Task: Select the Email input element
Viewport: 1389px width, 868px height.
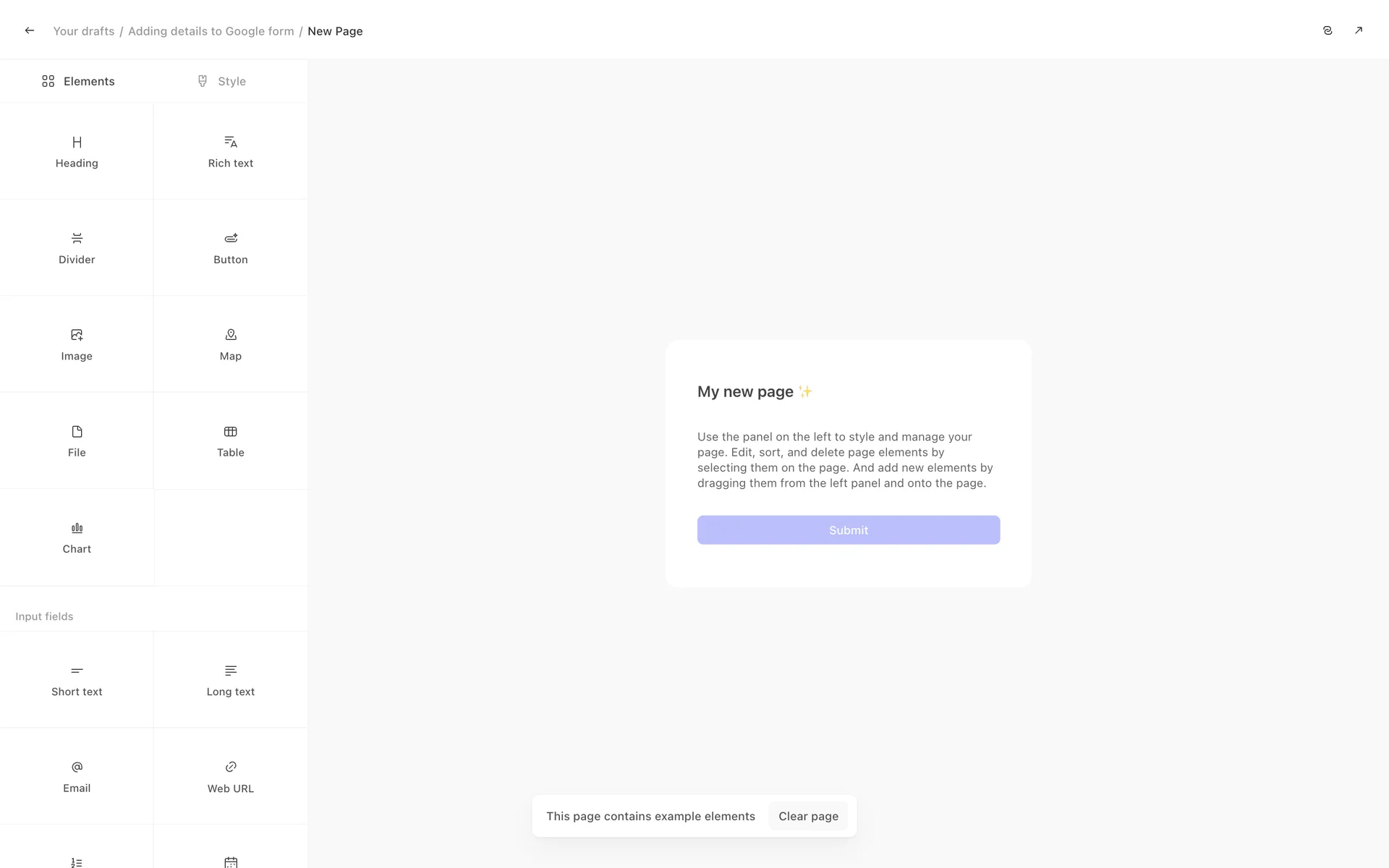Action: (x=77, y=776)
